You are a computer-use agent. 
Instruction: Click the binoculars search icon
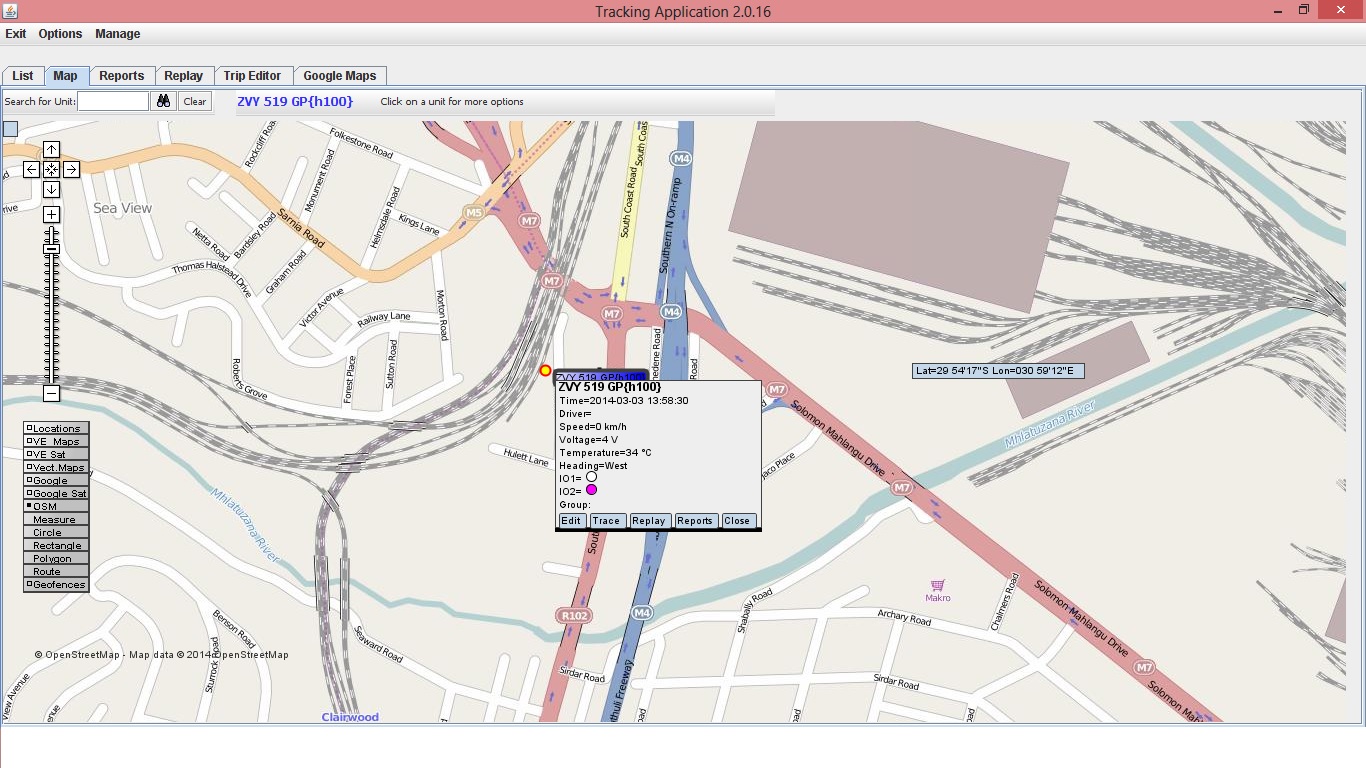[164, 101]
